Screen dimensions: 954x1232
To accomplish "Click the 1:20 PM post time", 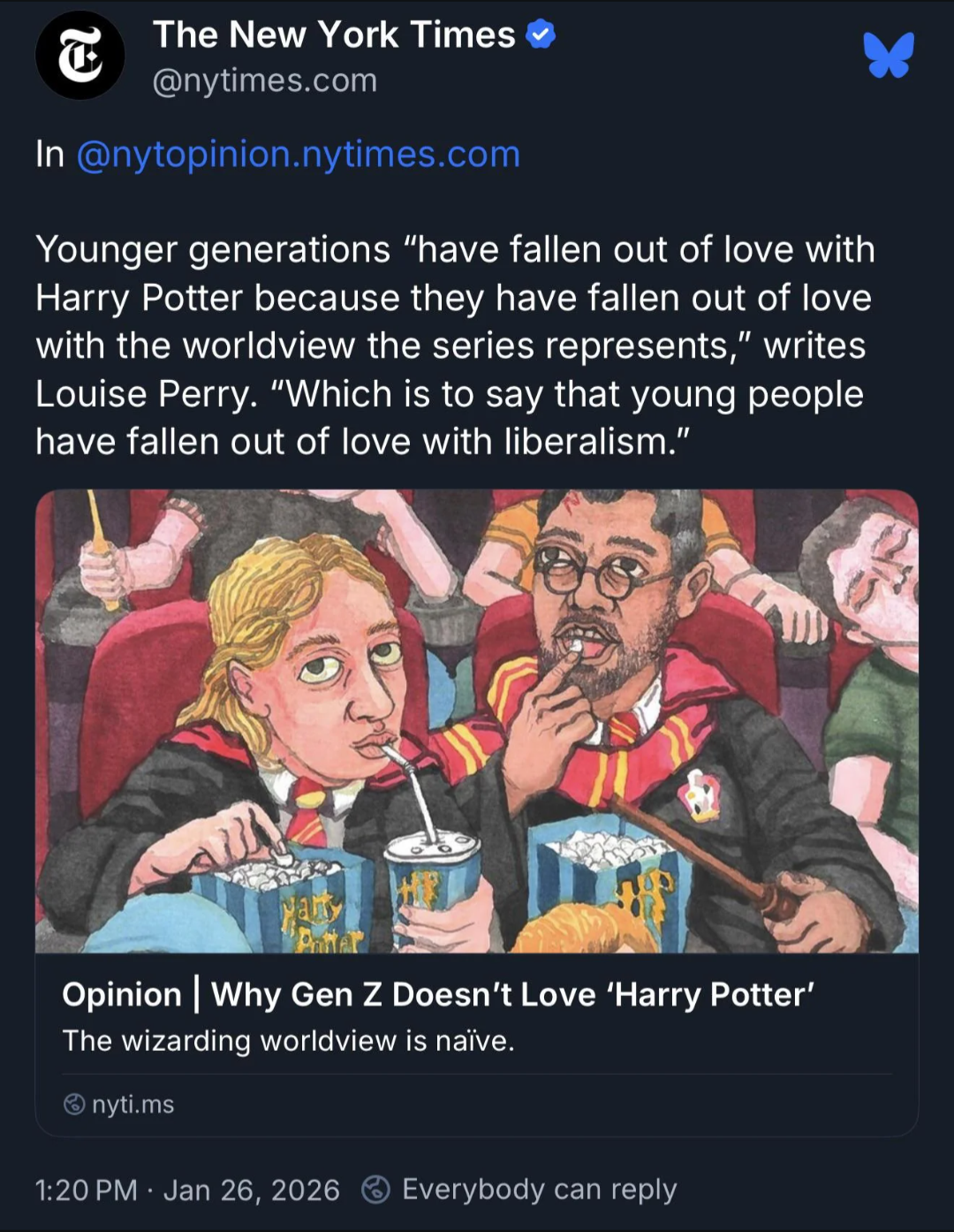I will 87,1190.
